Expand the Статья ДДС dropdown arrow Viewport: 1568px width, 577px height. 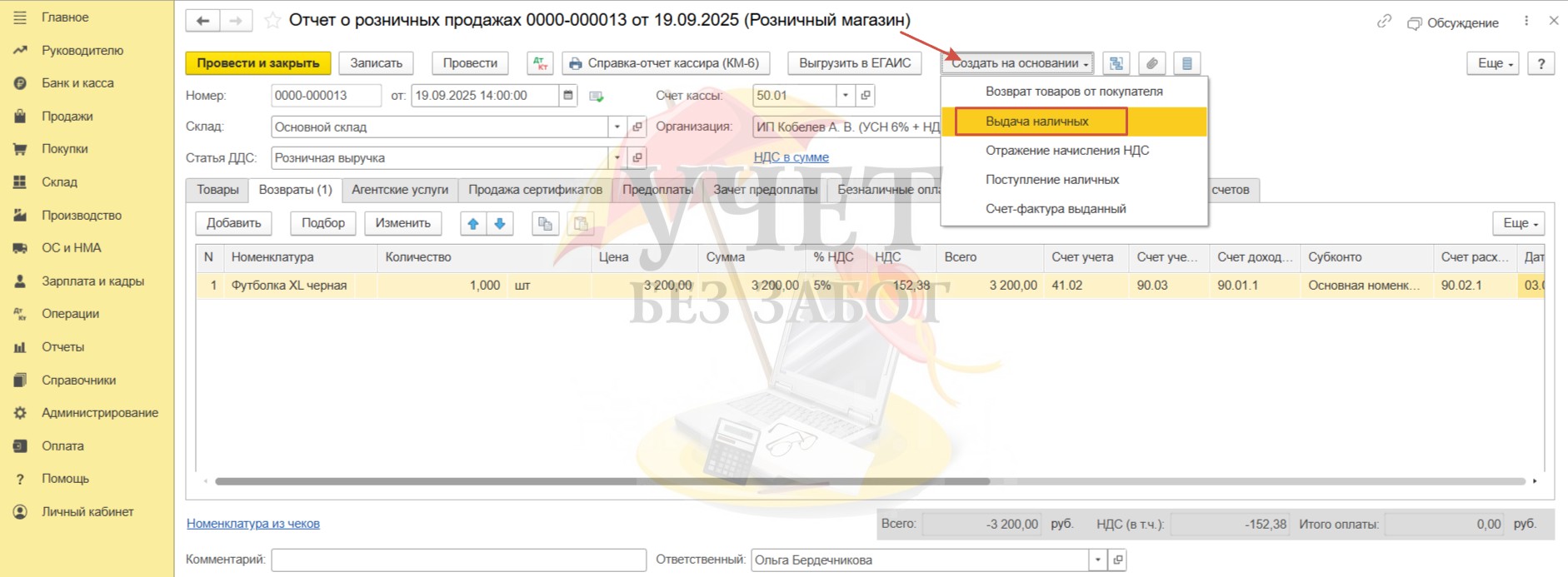617,157
